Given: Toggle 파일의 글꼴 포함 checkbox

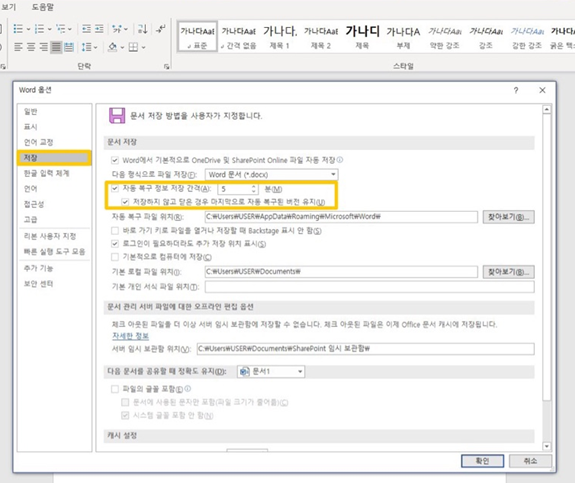Looking at the screenshot, I should [x=115, y=389].
